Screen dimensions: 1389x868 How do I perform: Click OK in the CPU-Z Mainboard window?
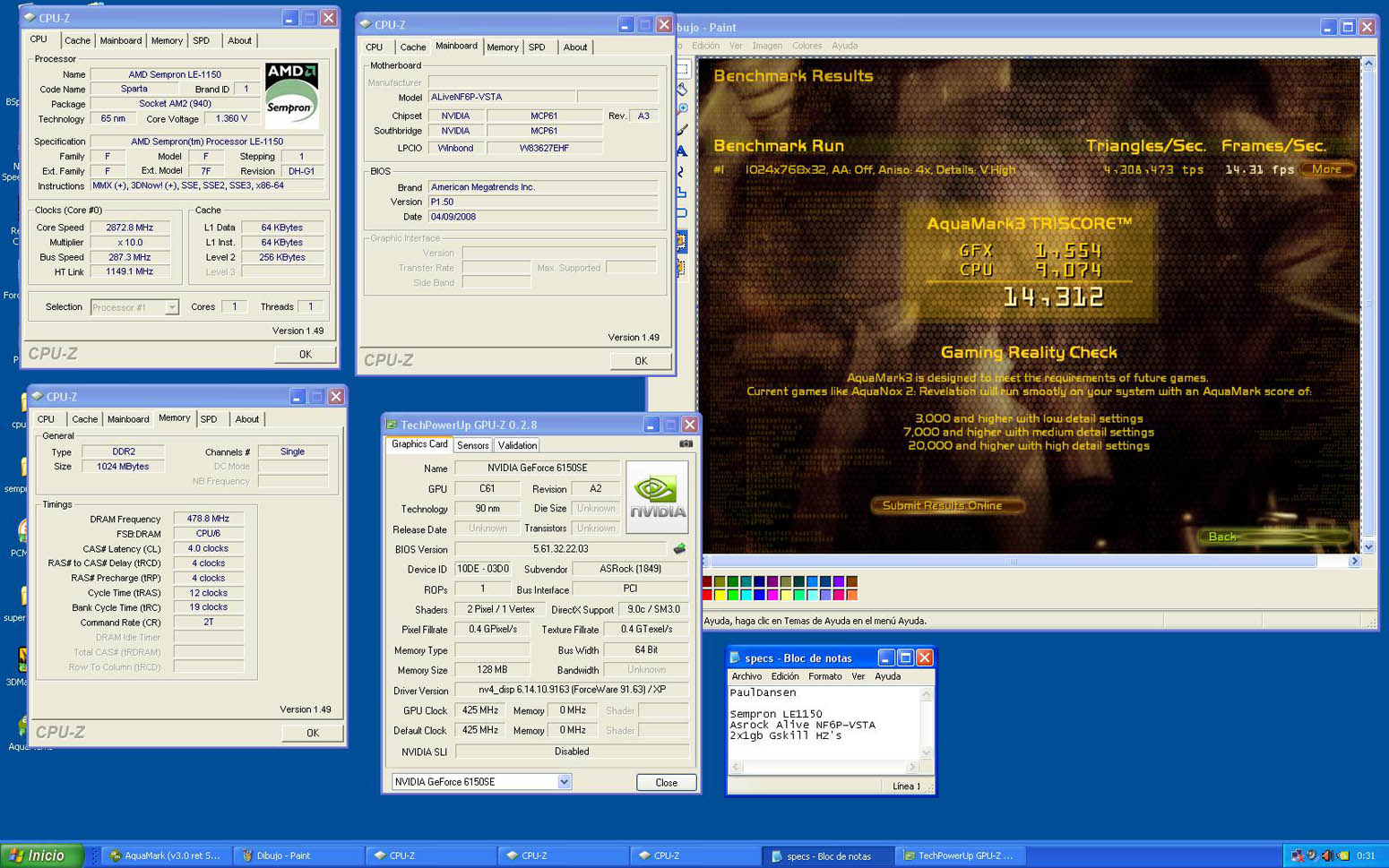(x=641, y=361)
